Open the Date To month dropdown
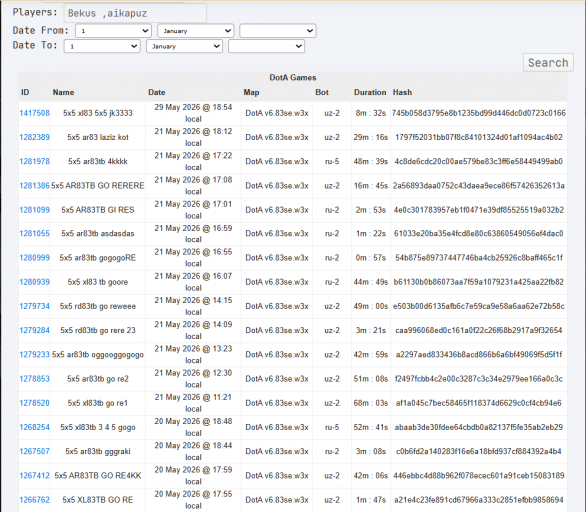Image resolution: width=586 pixels, height=512 pixels. point(185,46)
